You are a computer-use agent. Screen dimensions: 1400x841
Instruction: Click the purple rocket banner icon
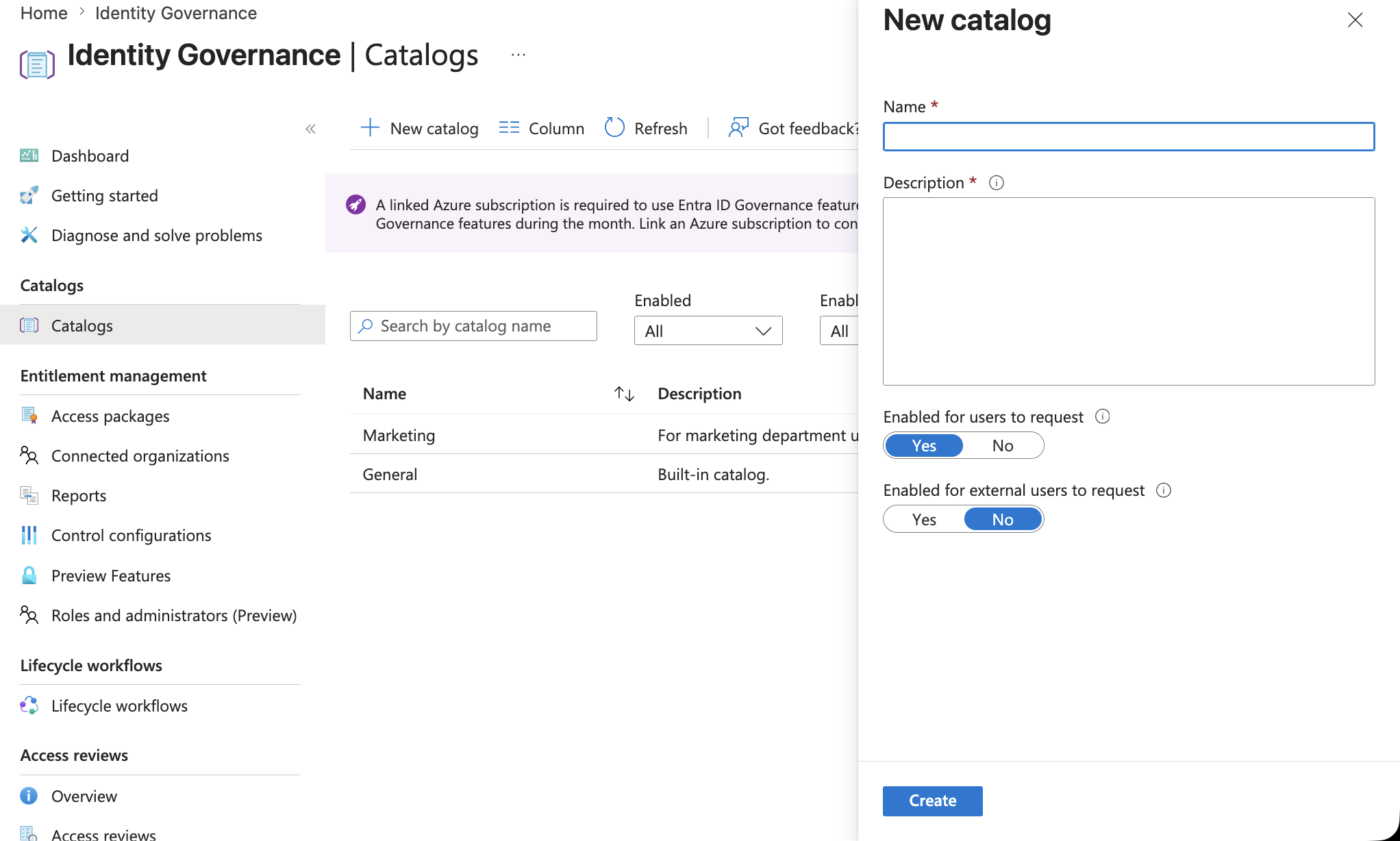(x=355, y=204)
